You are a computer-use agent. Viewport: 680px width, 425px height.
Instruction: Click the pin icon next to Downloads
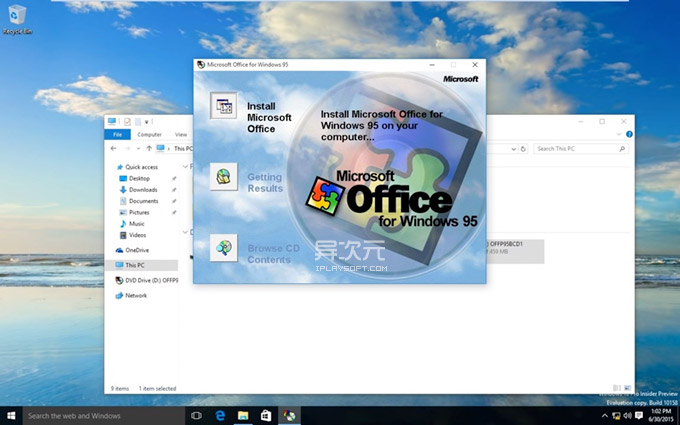pyautogui.click(x=174, y=190)
